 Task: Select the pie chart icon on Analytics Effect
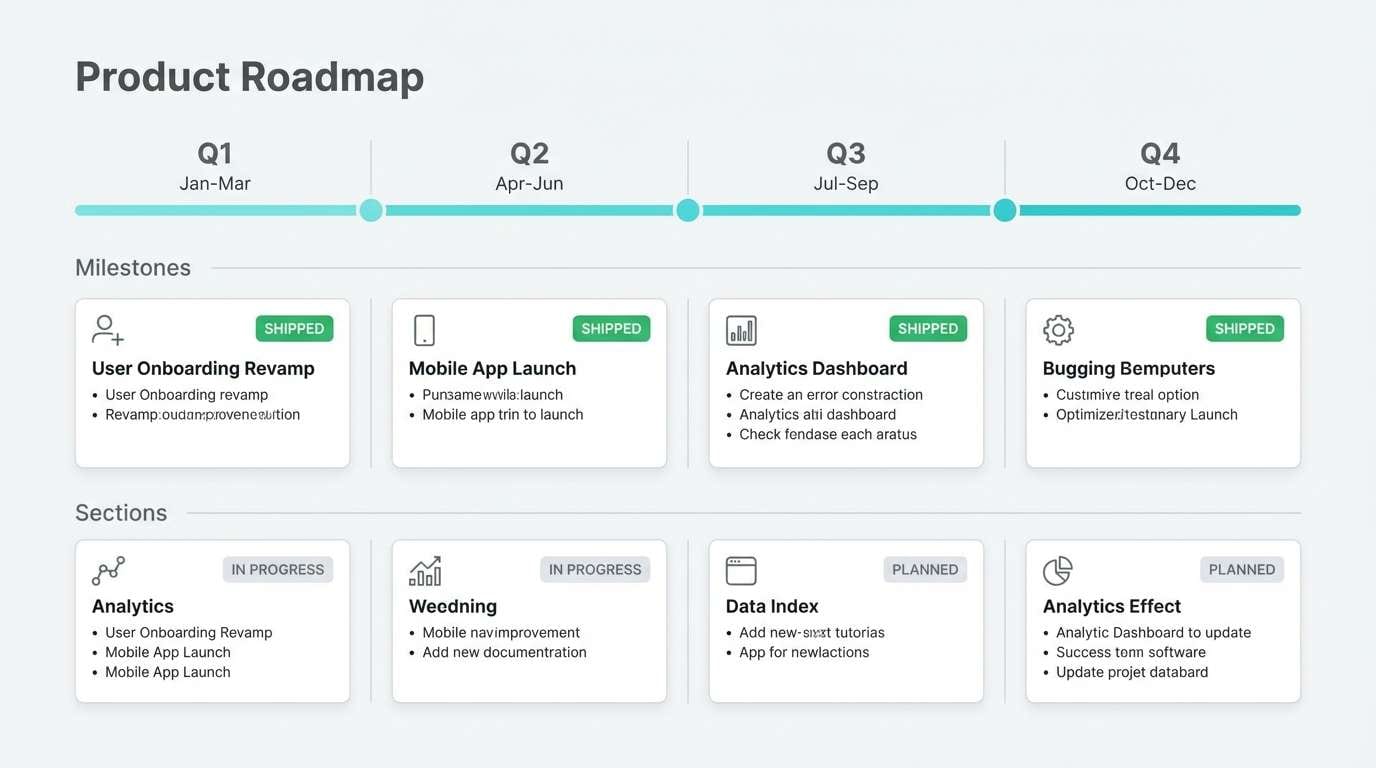pos(1057,570)
